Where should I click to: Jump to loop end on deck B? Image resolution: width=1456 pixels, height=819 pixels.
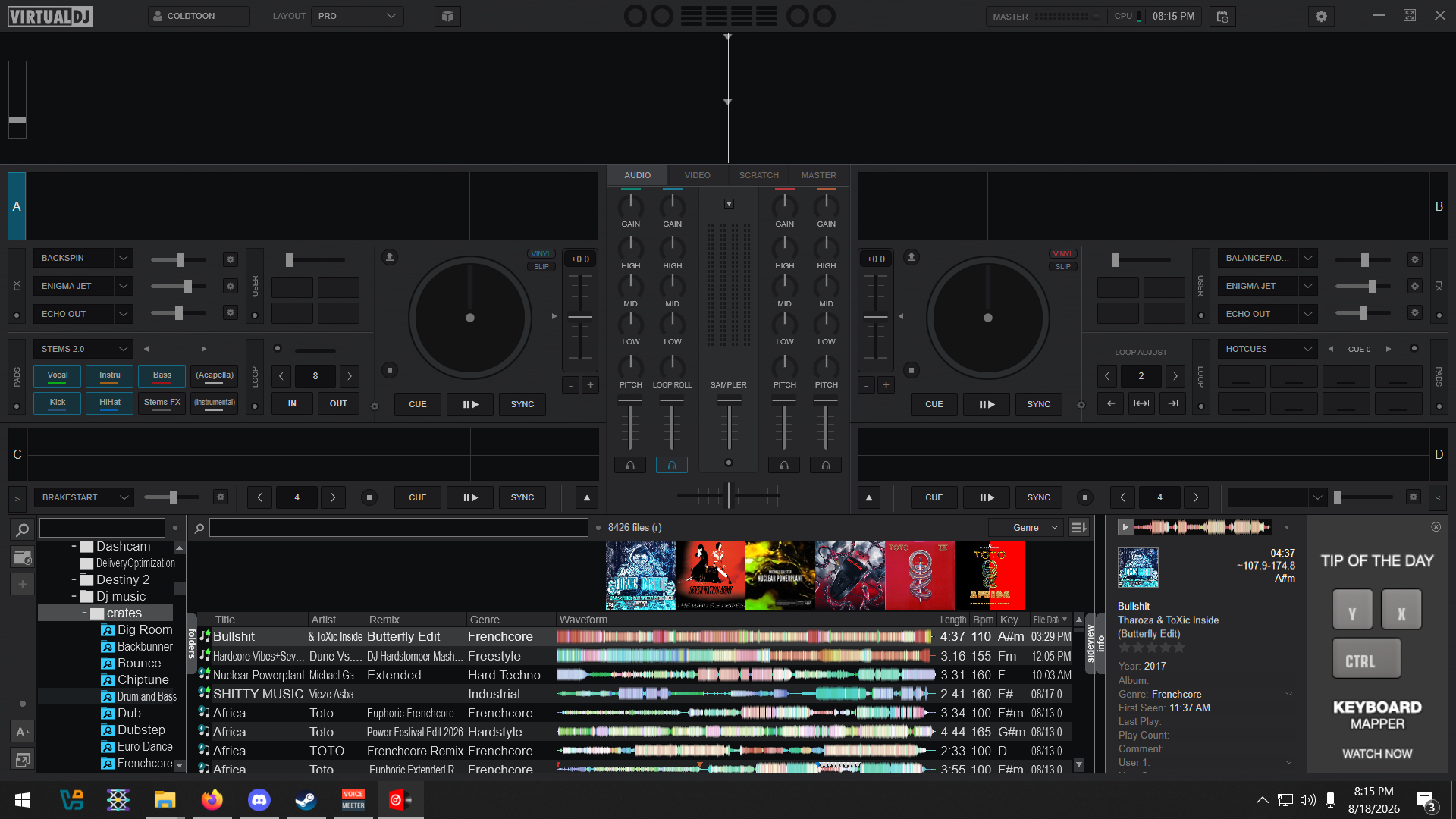point(1172,403)
